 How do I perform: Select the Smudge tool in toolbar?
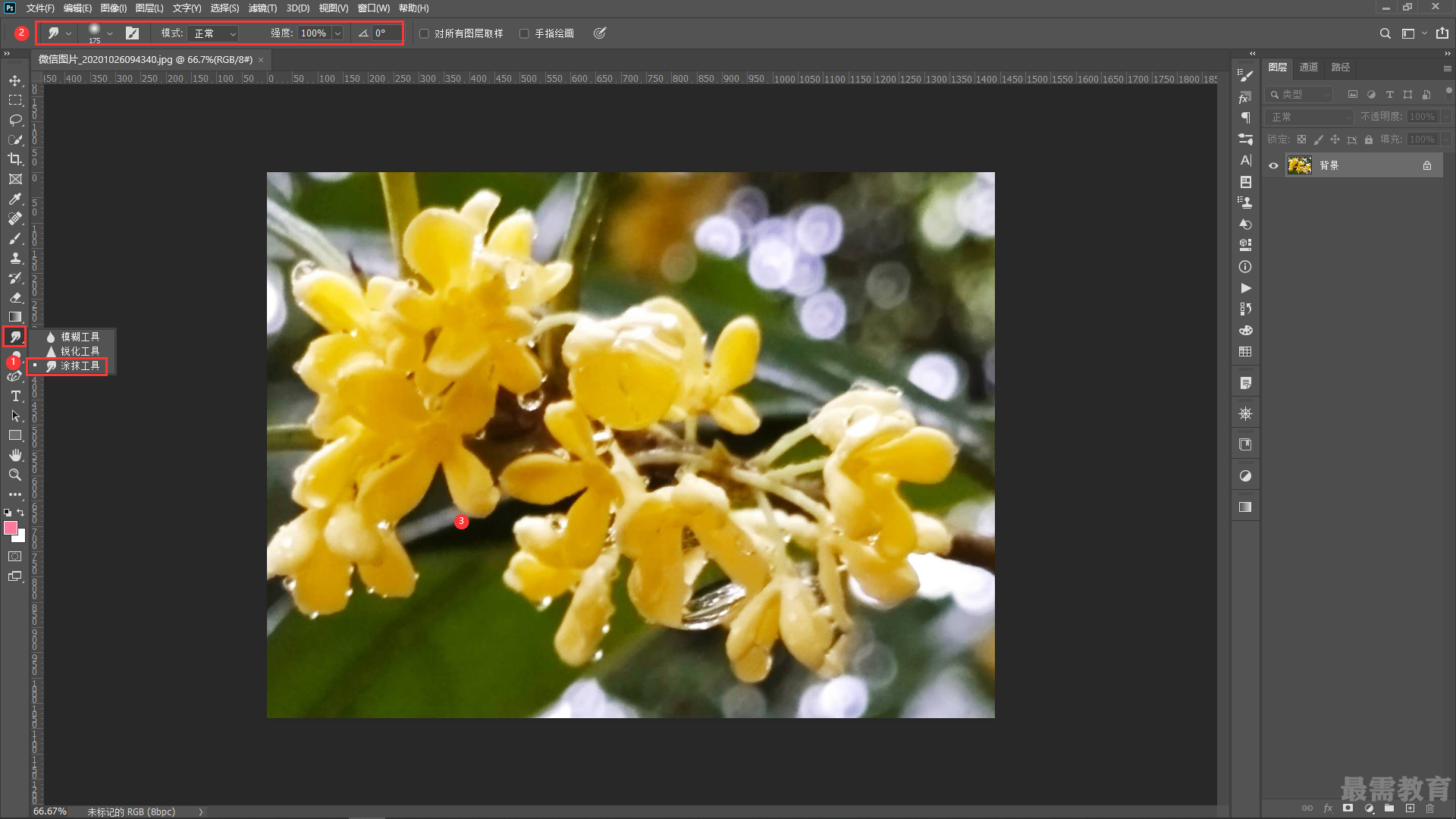pos(15,337)
